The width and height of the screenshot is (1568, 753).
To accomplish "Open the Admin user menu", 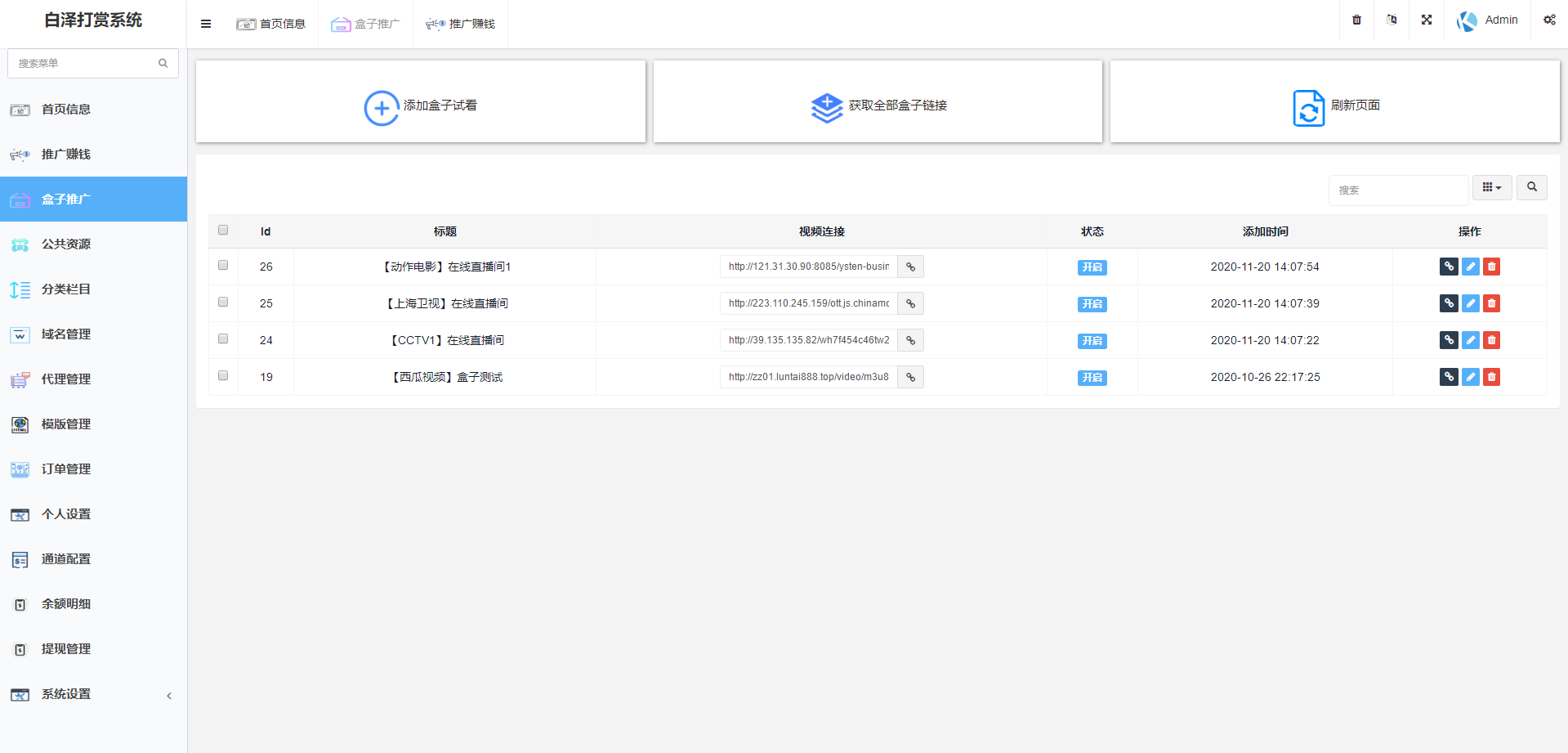I will pyautogui.click(x=1488, y=20).
